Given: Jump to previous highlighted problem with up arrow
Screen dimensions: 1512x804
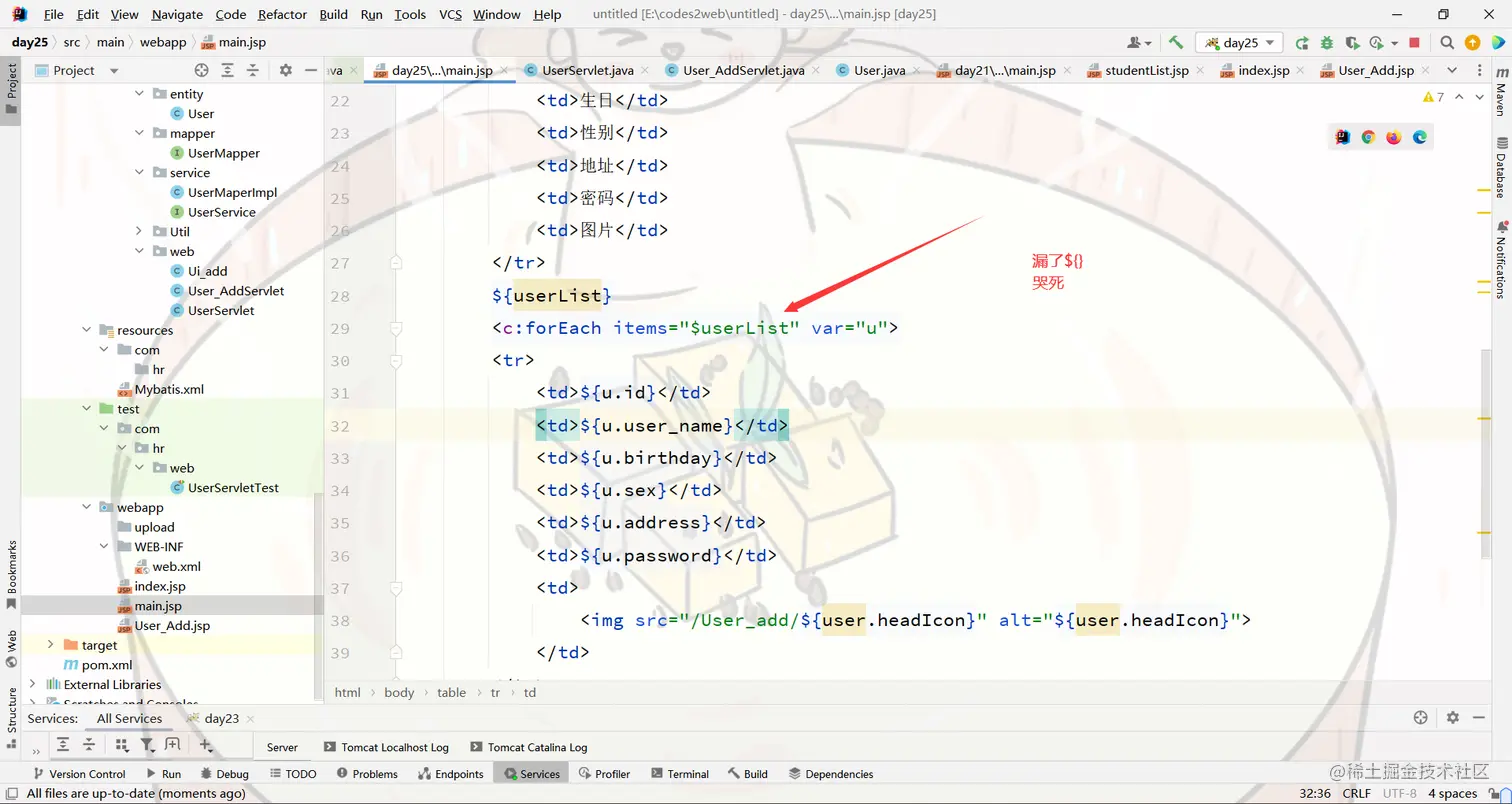Looking at the screenshot, I should [x=1459, y=97].
